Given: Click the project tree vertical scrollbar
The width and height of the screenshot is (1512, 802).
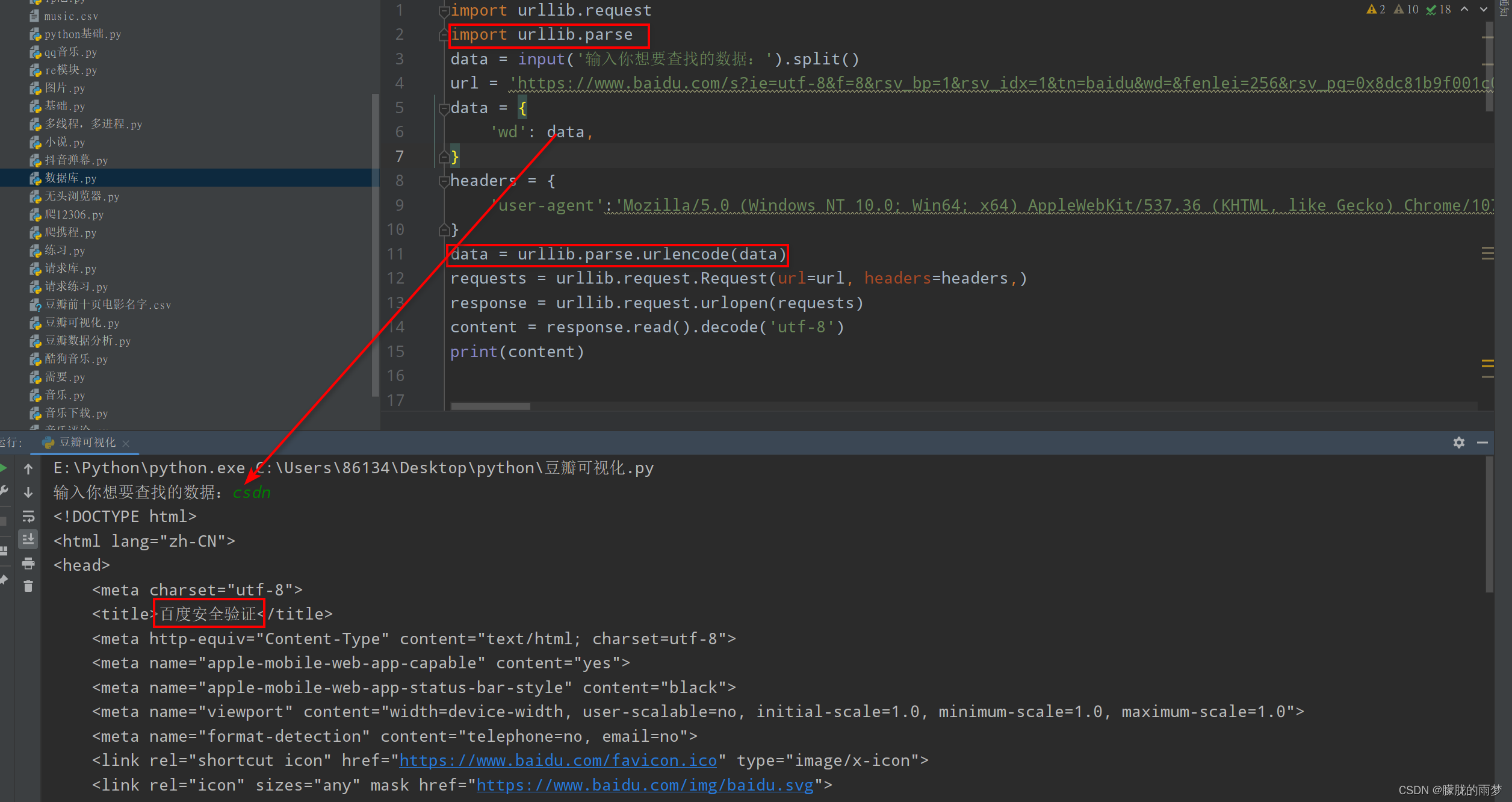Looking at the screenshot, I should (x=376, y=244).
